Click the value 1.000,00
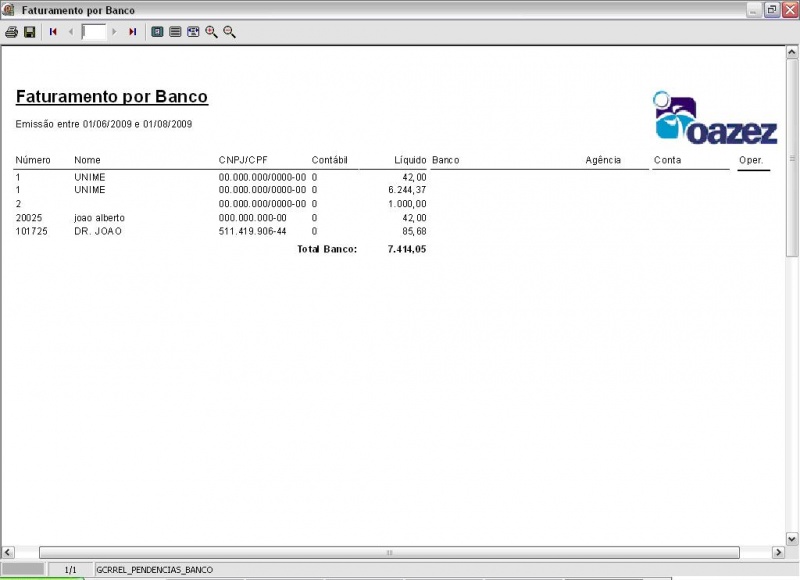Image resolution: width=800 pixels, height=580 pixels. (407, 204)
